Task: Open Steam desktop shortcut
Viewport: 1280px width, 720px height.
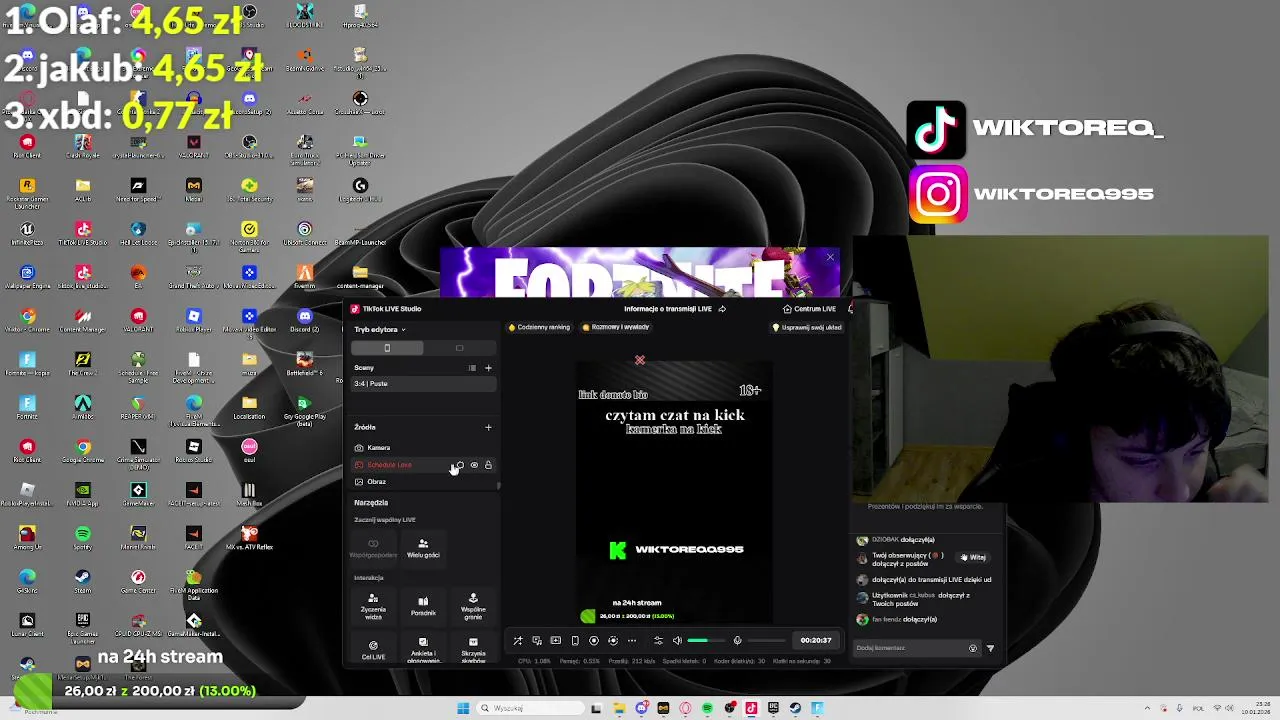Action: (x=83, y=581)
